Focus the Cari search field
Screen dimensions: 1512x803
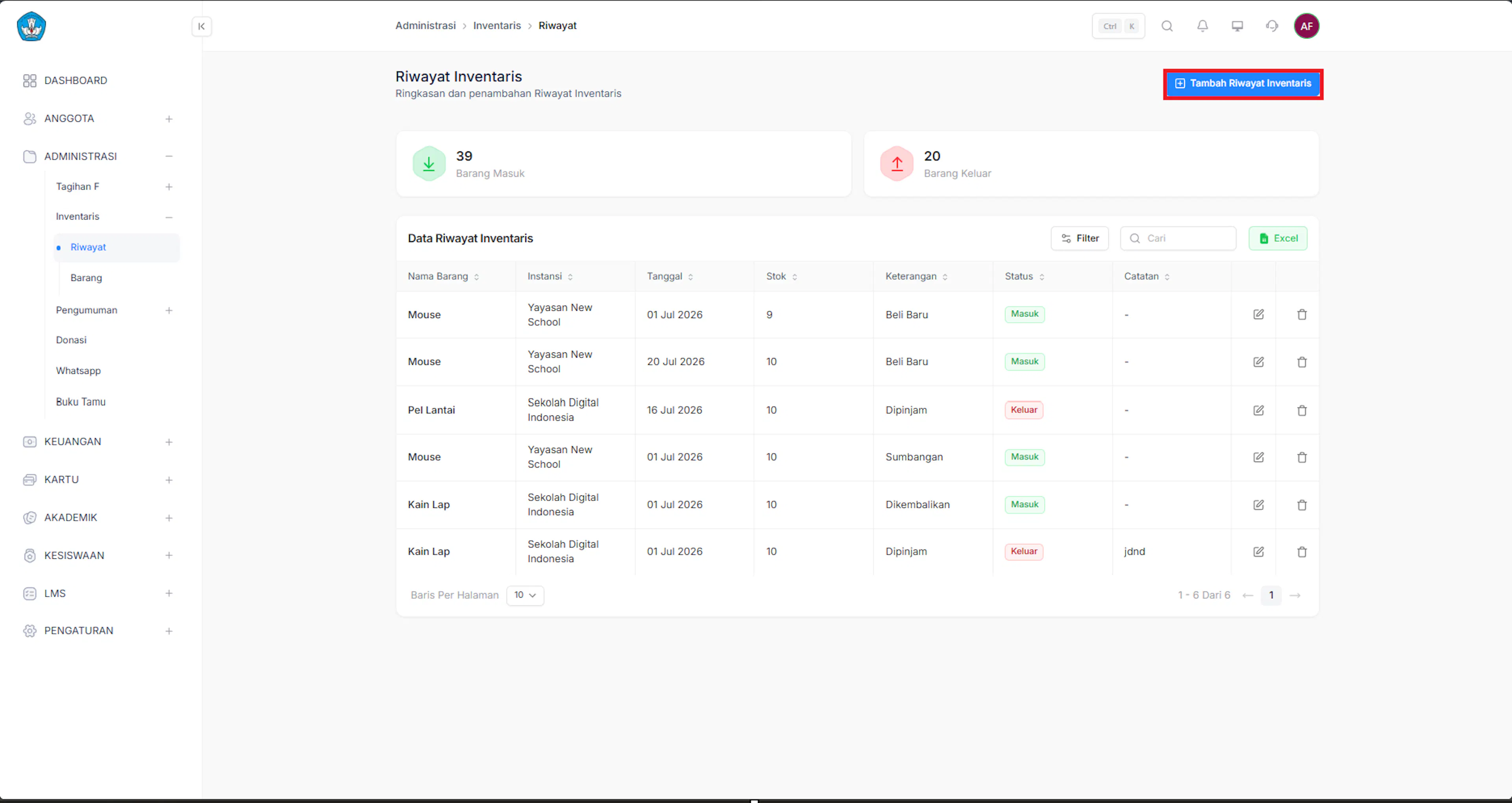pyautogui.click(x=1177, y=238)
